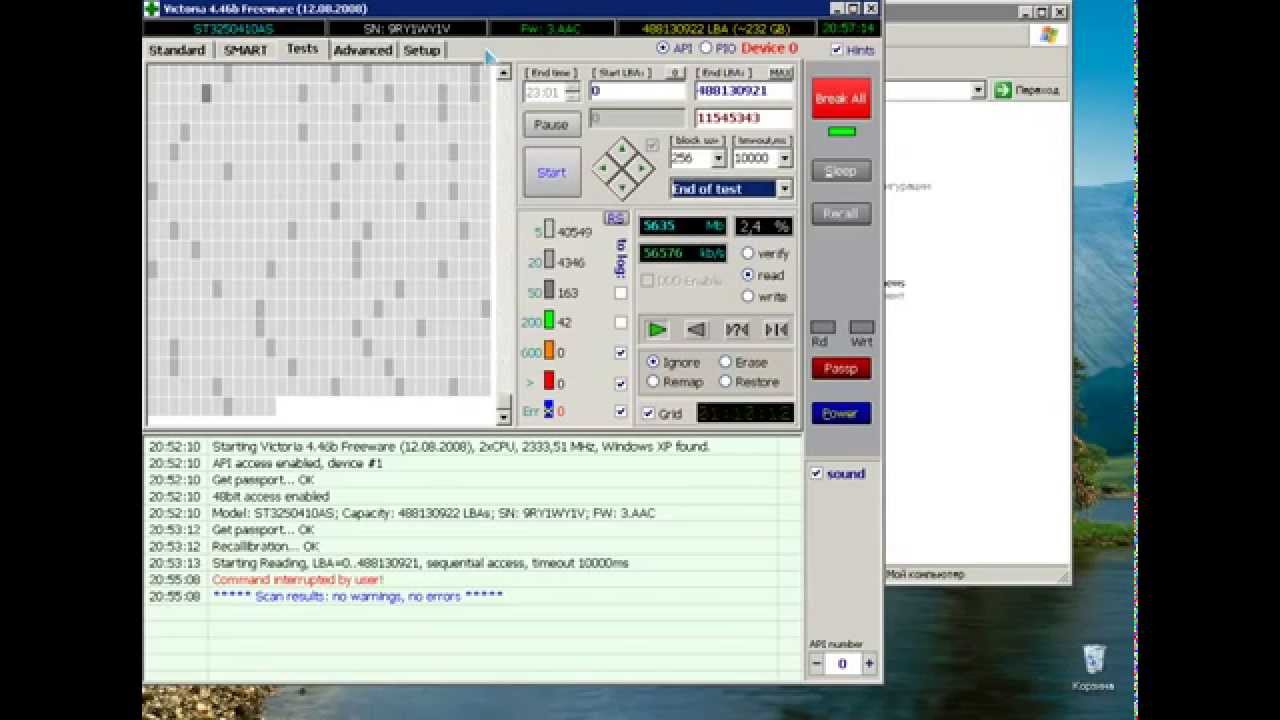Click the green 200 ms block indicator
Screen dimensions: 1280x720
(x=549, y=321)
